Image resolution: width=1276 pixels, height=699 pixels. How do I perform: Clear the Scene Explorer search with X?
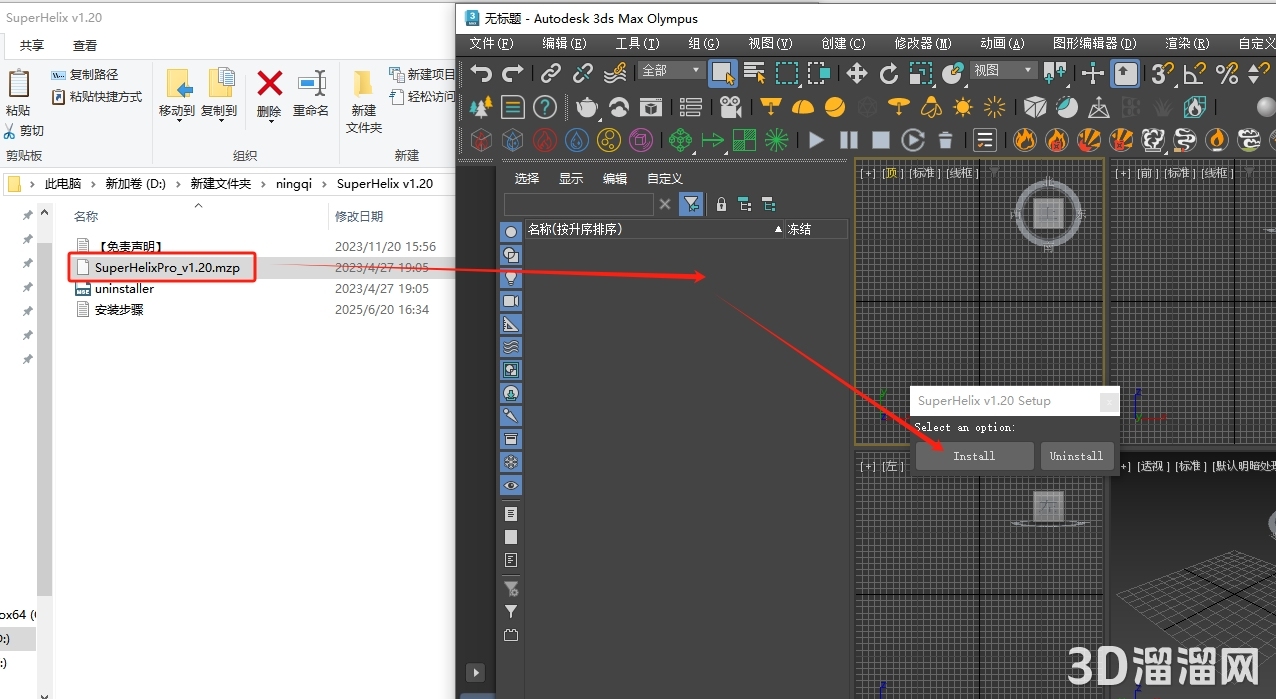click(x=665, y=204)
